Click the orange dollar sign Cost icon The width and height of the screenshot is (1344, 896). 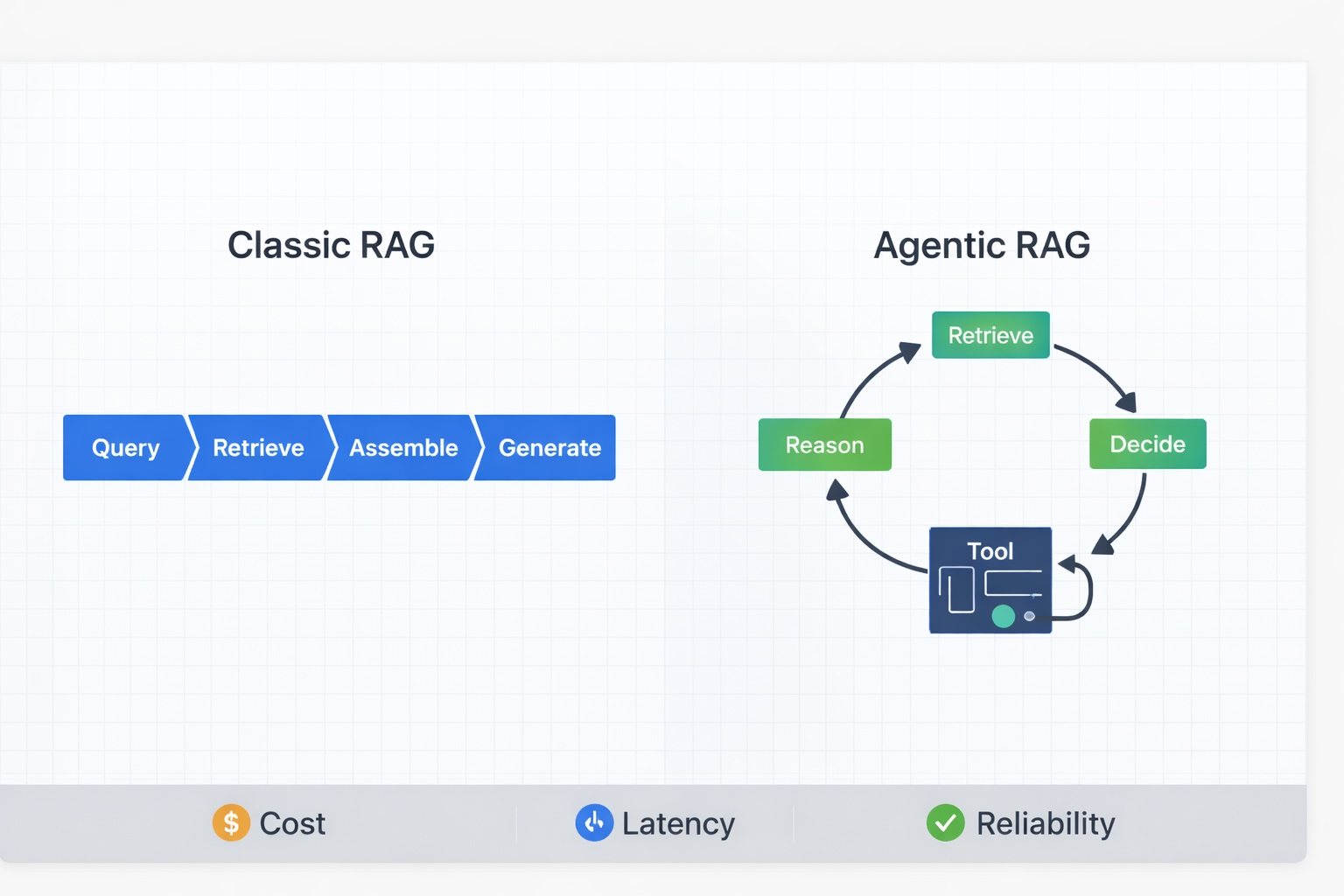click(x=231, y=822)
